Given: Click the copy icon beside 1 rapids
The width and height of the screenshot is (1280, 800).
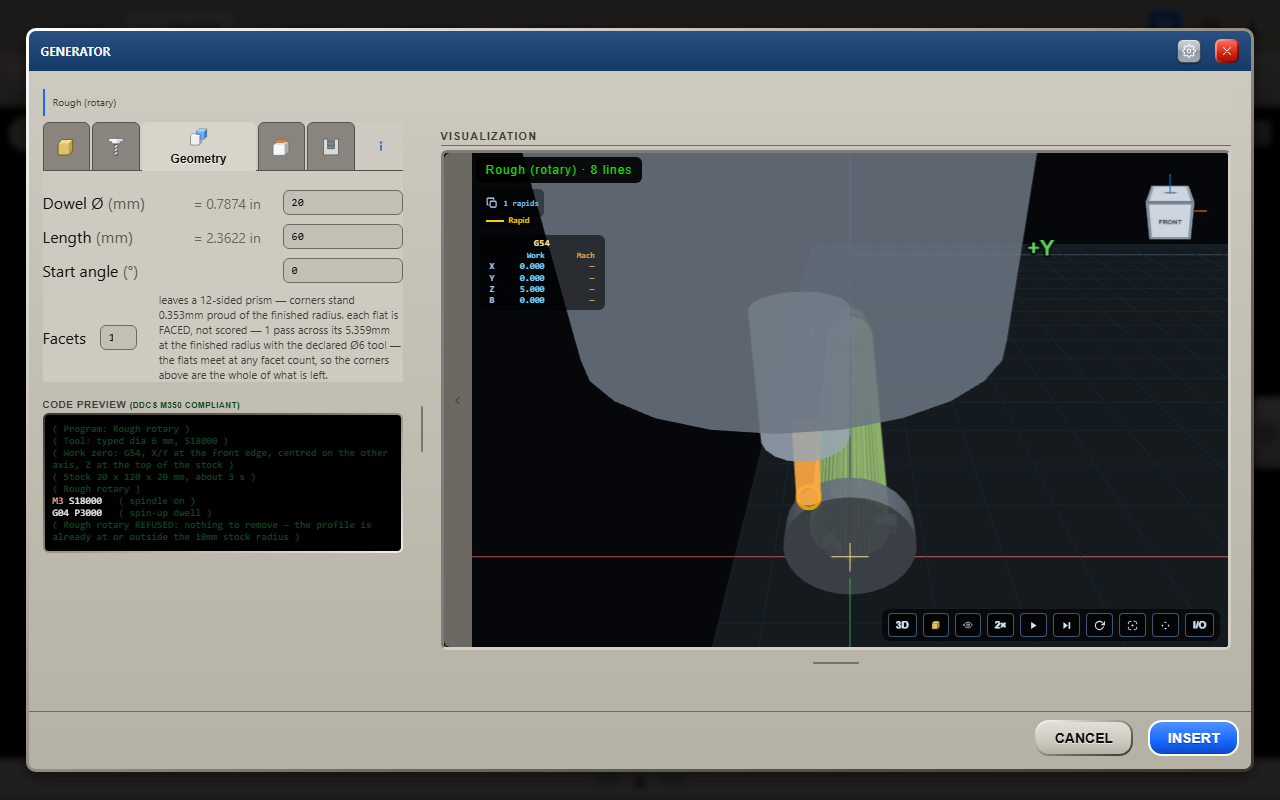Looking at the screenshot, I should 492,203.
